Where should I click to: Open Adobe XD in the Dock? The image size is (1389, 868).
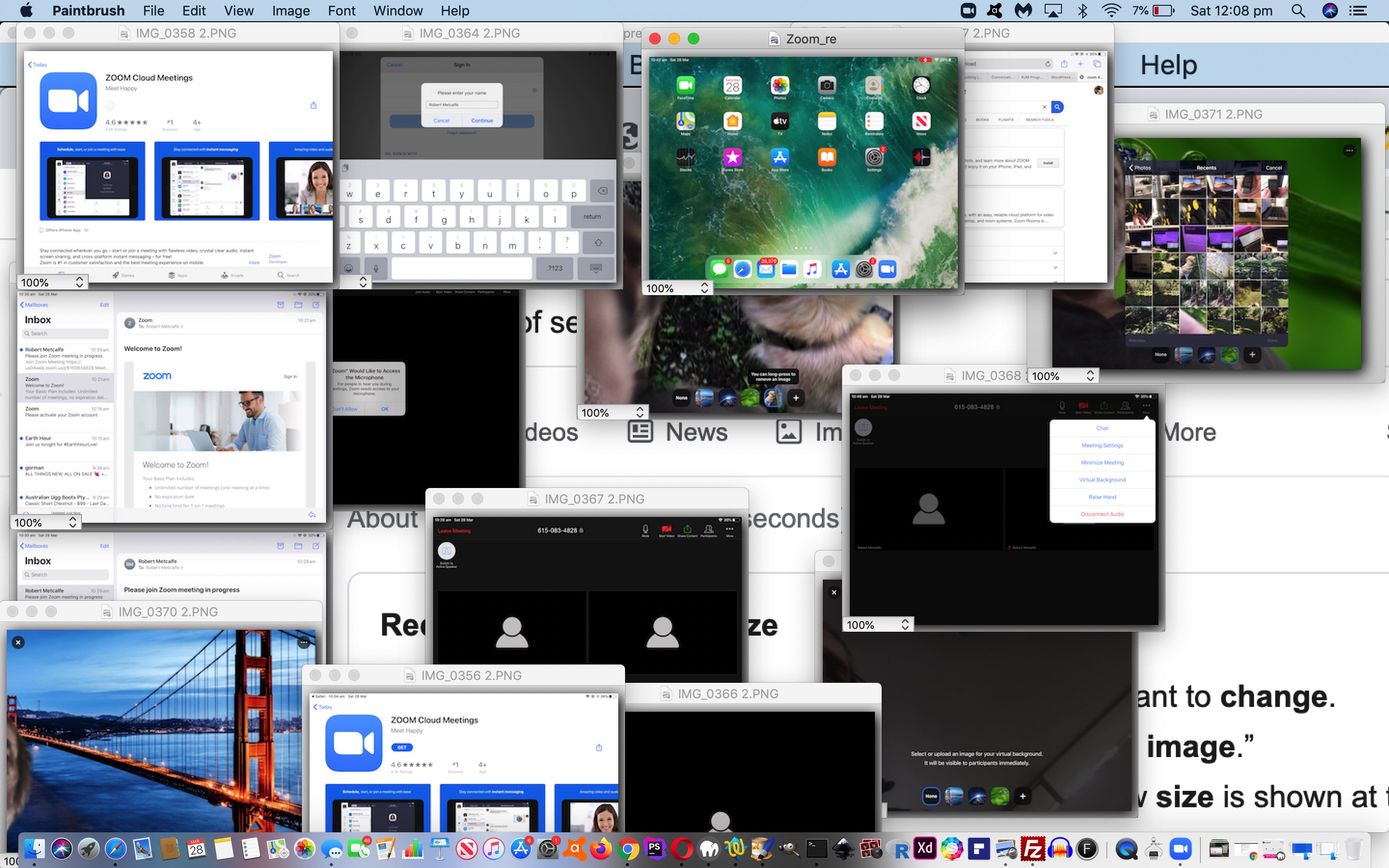click(x=925, y=849)
